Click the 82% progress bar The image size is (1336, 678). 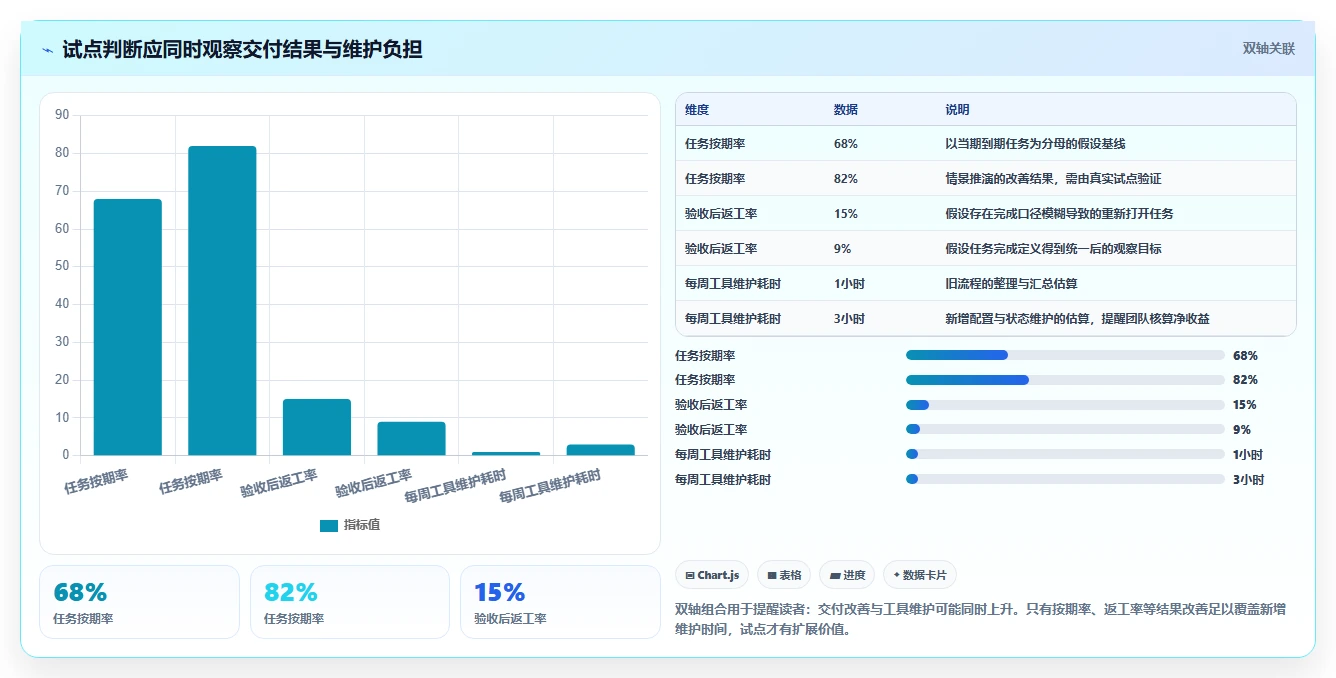pos(1065,380)
